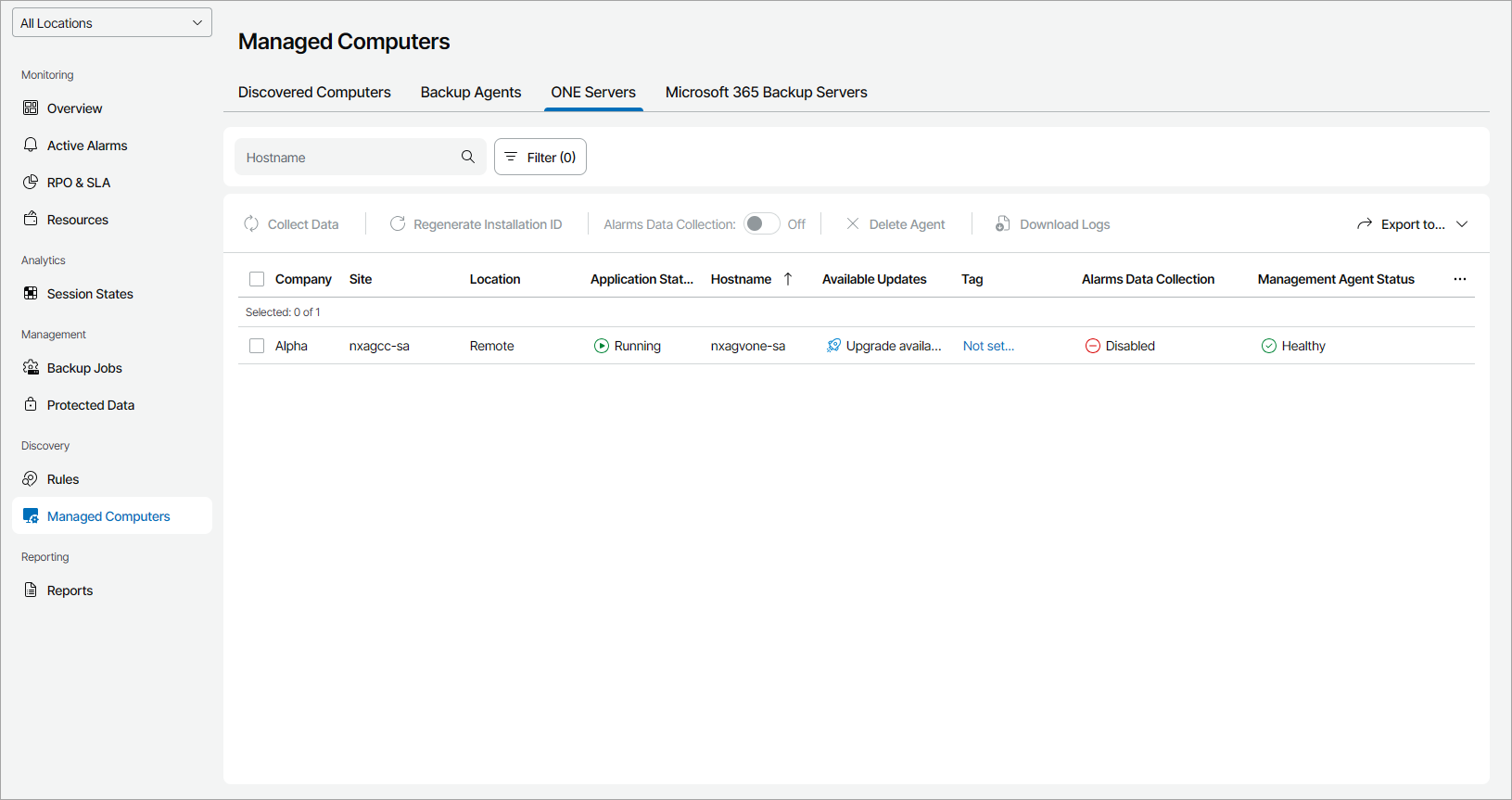This screenshot has height=800, width=1512.
Task: Click the search magnifier icon in Hostname field
Action: pos(468,157)
